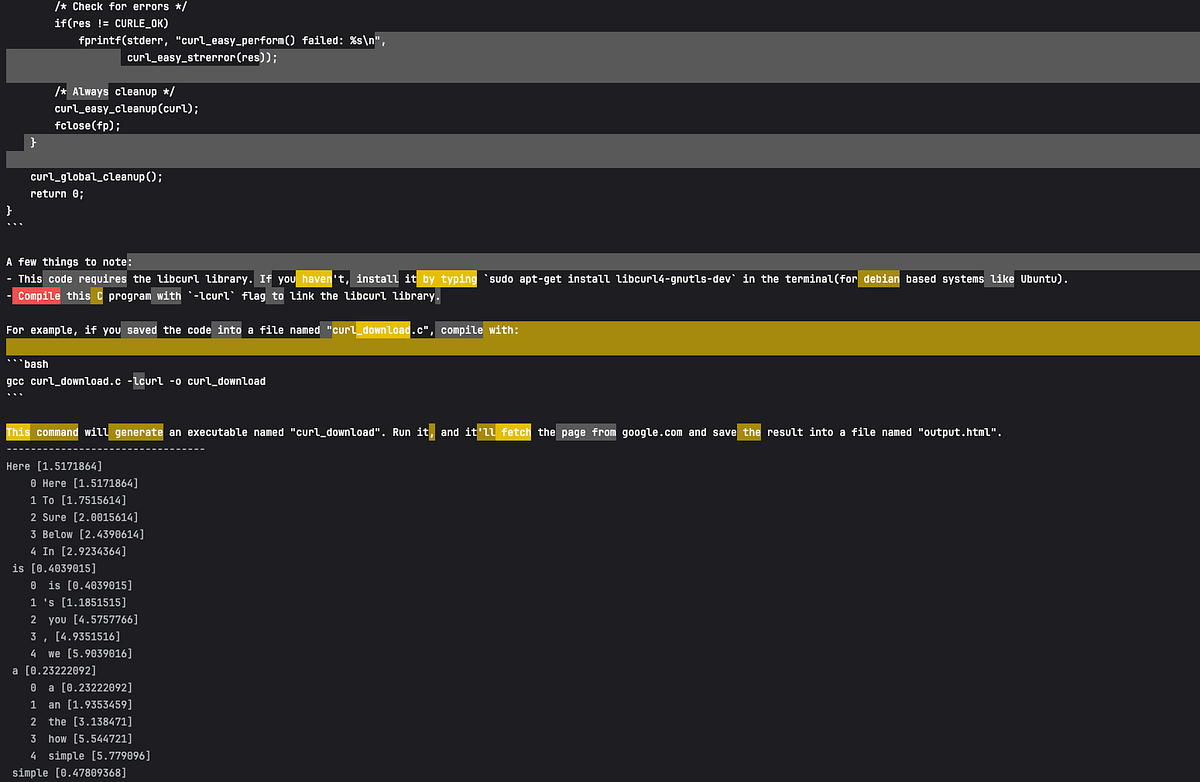Click the row "2 Sure [2.0015614]"
Image resolution: width=1200 pixels, height=782 pixels.
[x=84, y=517]
